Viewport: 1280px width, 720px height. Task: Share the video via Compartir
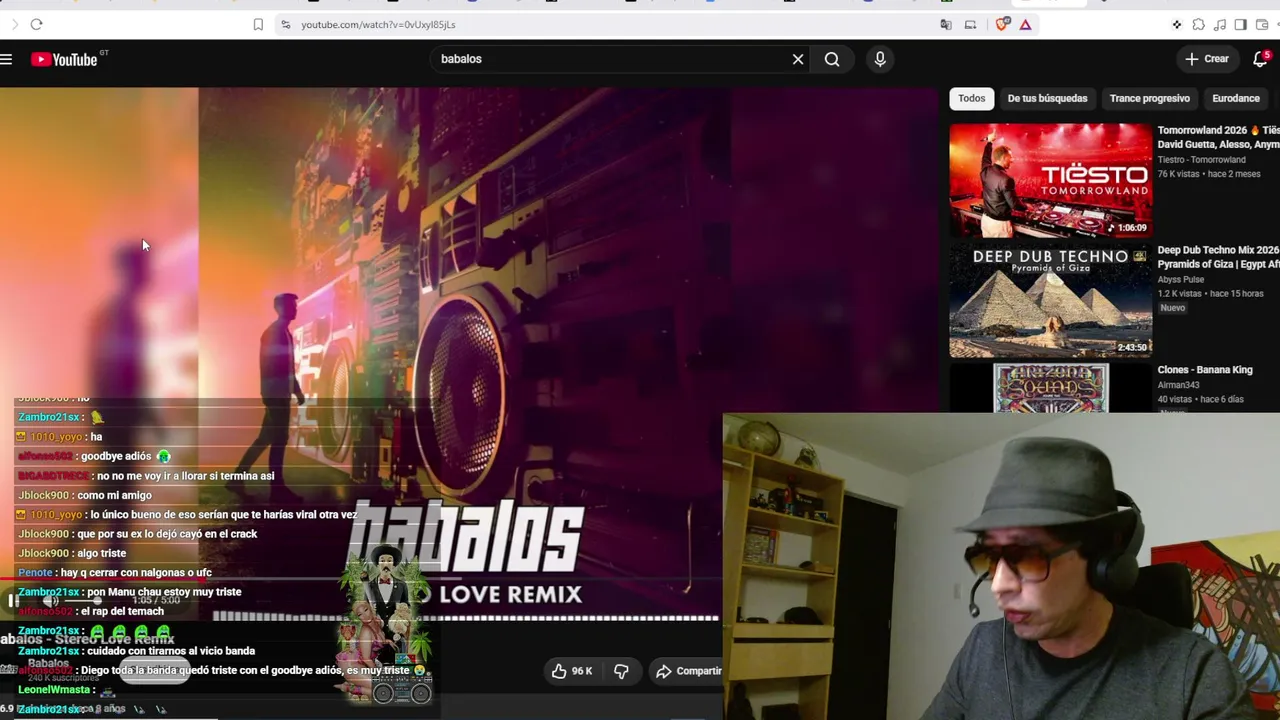coord(688,671)
